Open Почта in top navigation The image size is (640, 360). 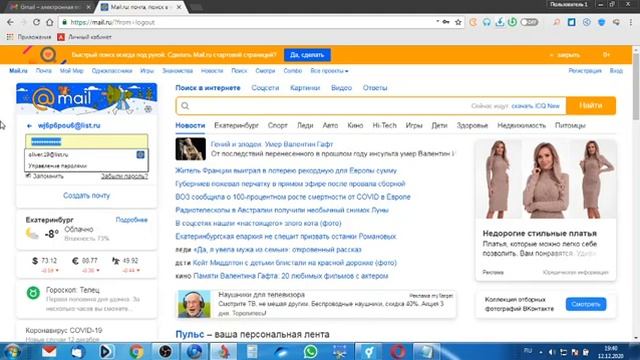44,71
